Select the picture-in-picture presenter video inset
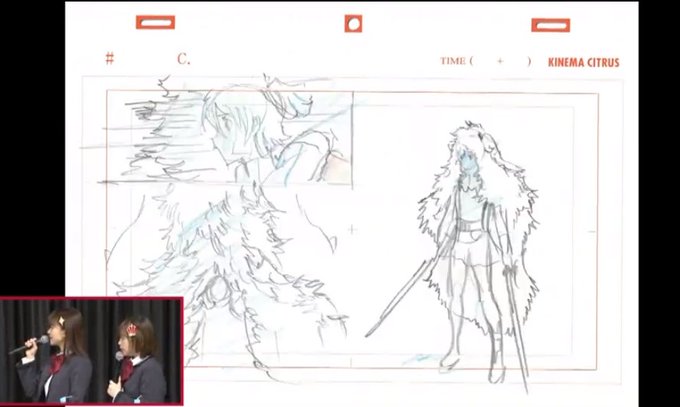The width and height of the screenshot is (680, 407). click(x=92, y=351)
